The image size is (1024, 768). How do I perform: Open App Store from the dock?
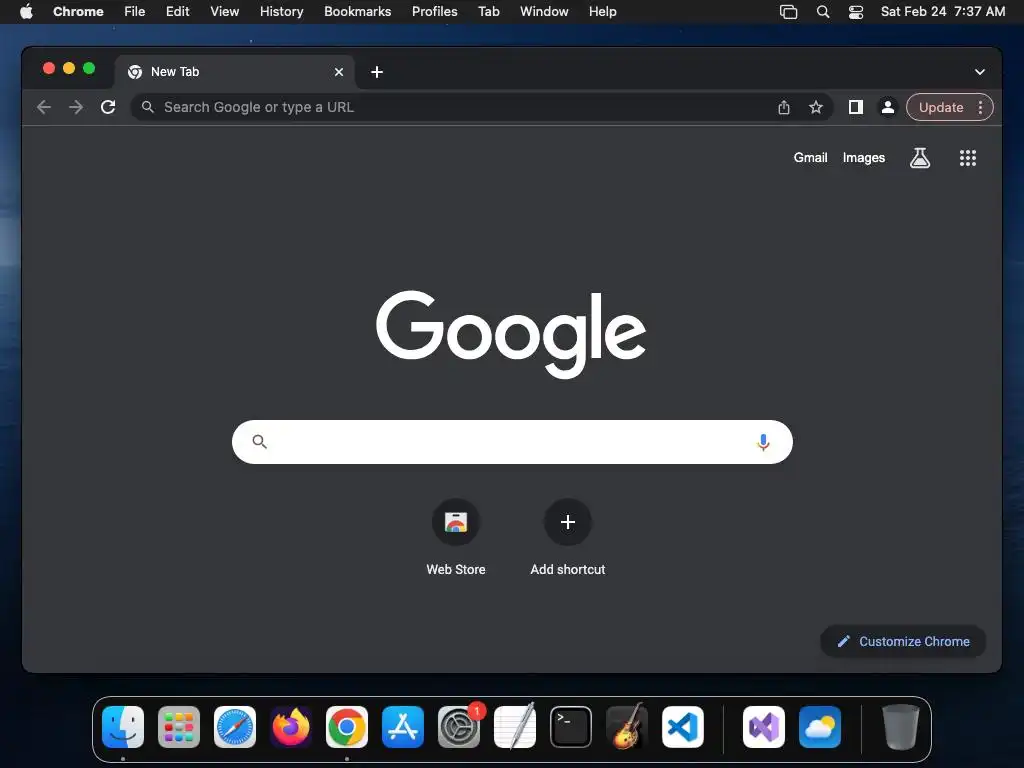coord(403,727)
